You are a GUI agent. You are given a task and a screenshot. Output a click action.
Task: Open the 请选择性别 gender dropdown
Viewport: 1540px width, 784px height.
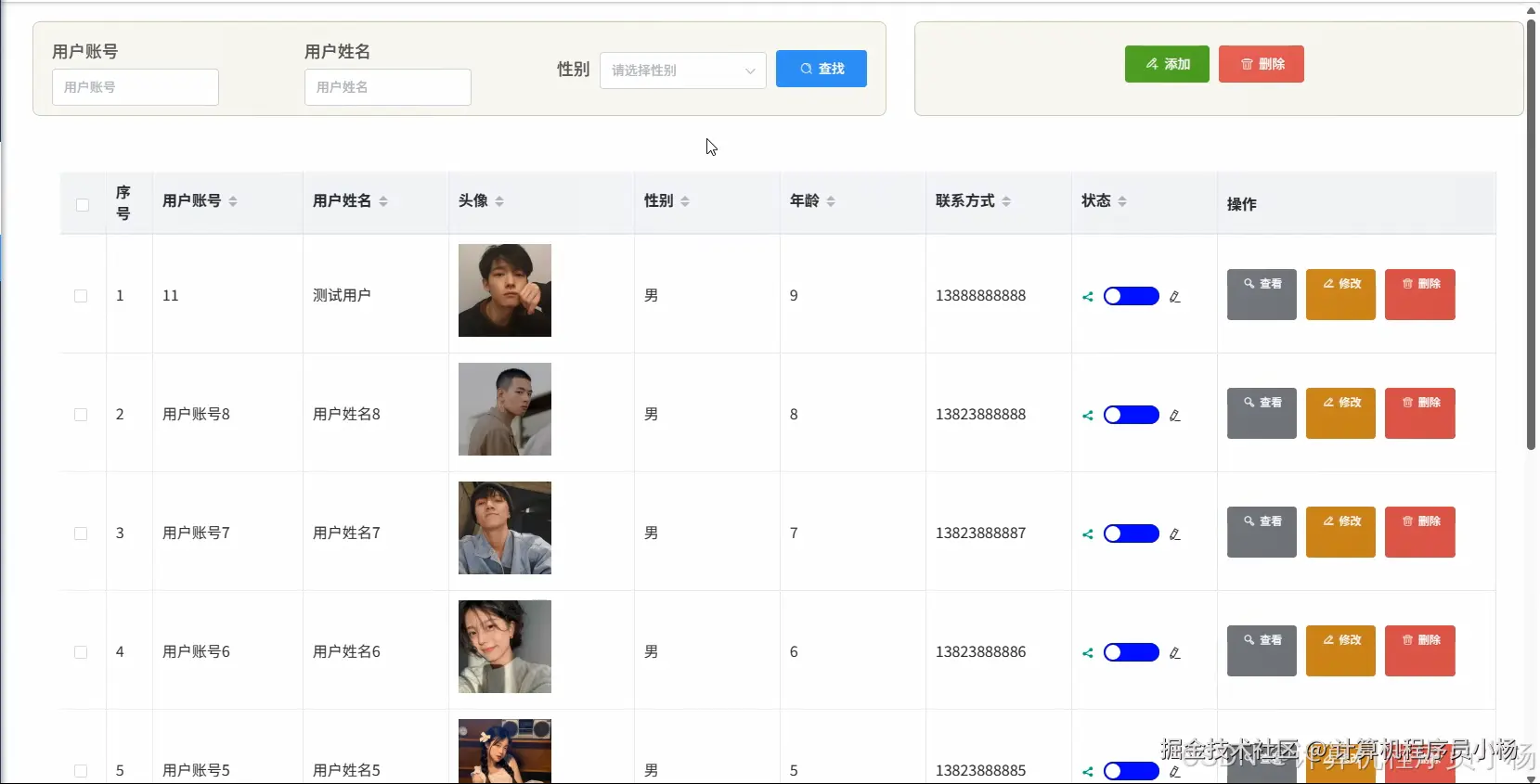point(683,71)
